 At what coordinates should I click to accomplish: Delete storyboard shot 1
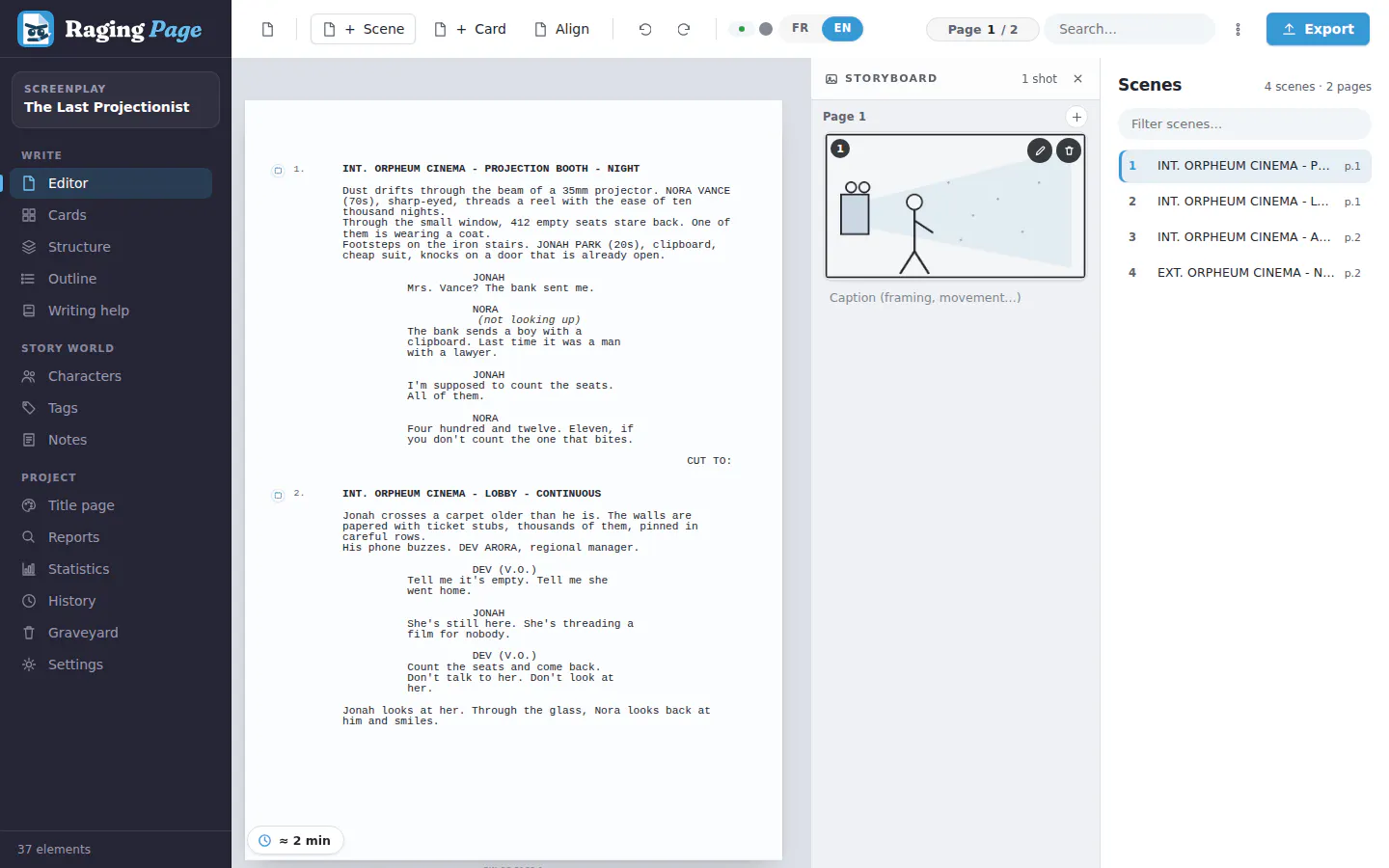click(x=1069, y=150)
